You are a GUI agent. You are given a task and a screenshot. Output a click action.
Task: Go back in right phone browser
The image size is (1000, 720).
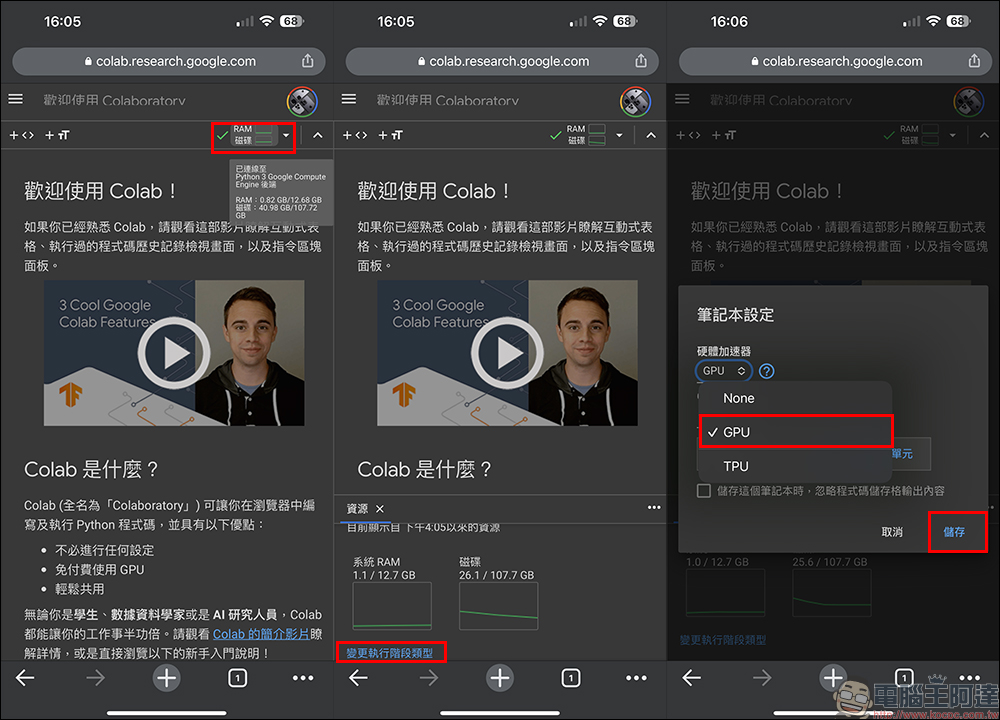click(x=691, y=678)
